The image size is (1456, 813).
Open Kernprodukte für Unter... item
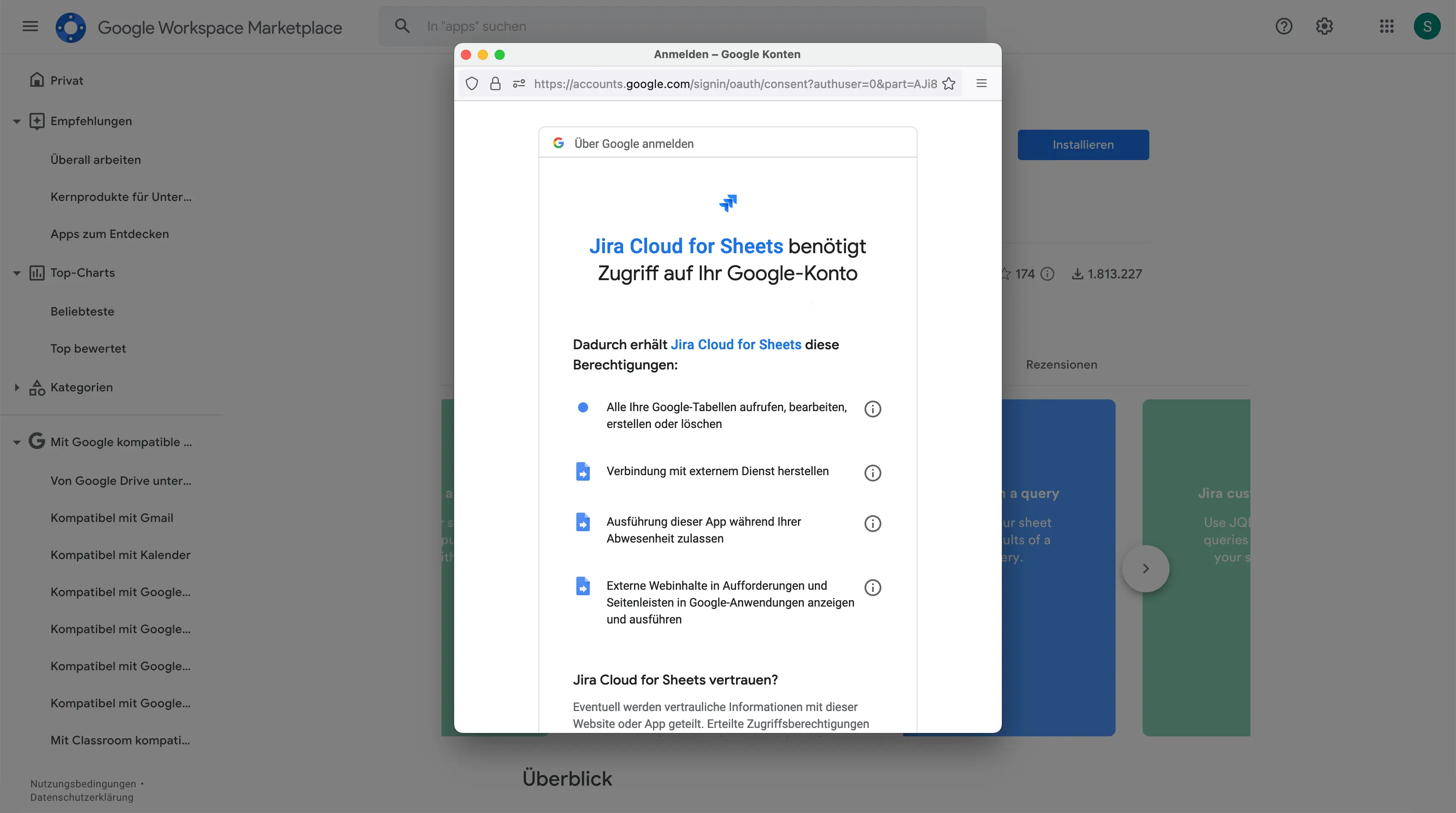coord(121,197)
